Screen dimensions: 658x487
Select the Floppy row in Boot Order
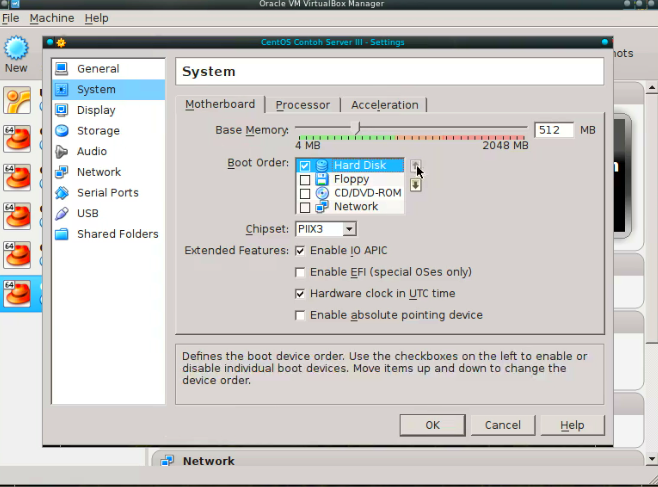pyautogui.click(x=350, y=179)
